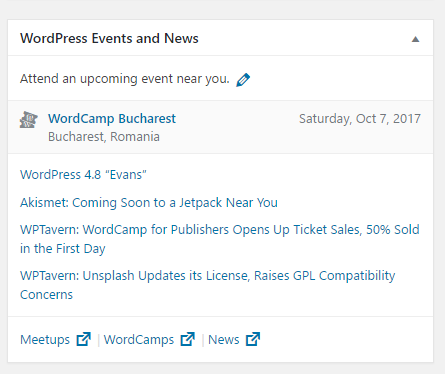Click external link icon beside WordCamps
Screen dimensions: 445x374
pyautogui.click(x=188, y=339)
